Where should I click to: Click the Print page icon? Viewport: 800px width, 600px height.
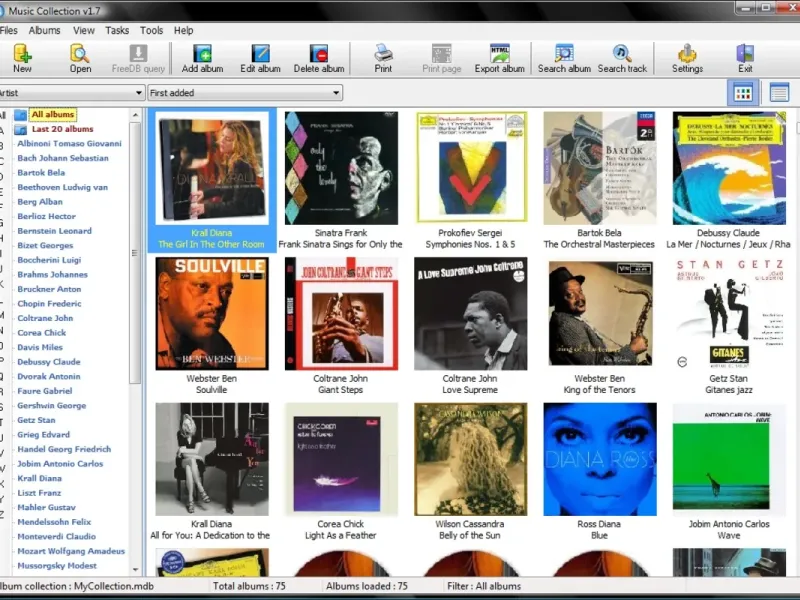[x=441, y=53]
